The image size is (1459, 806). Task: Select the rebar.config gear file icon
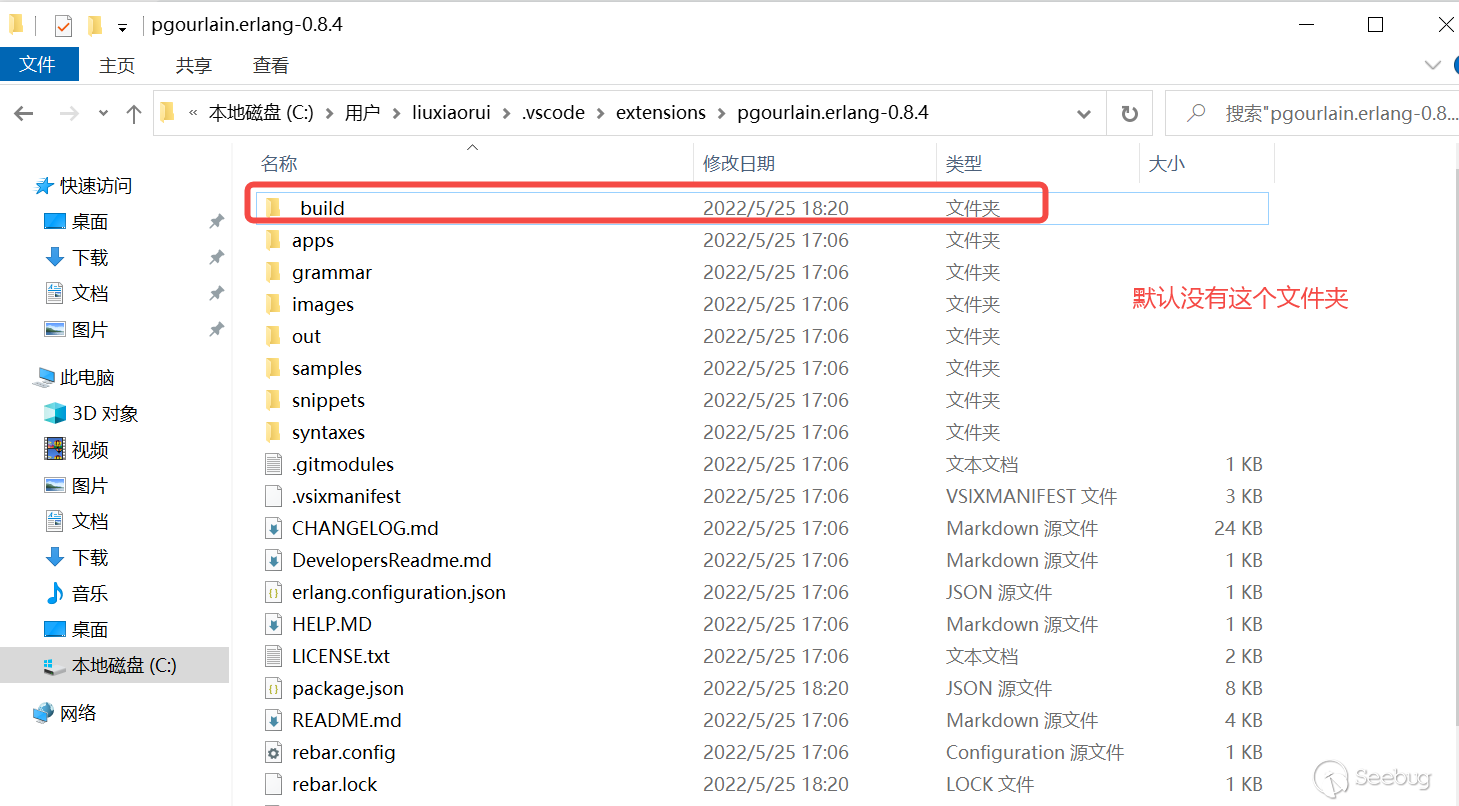[x=273, y=752]
